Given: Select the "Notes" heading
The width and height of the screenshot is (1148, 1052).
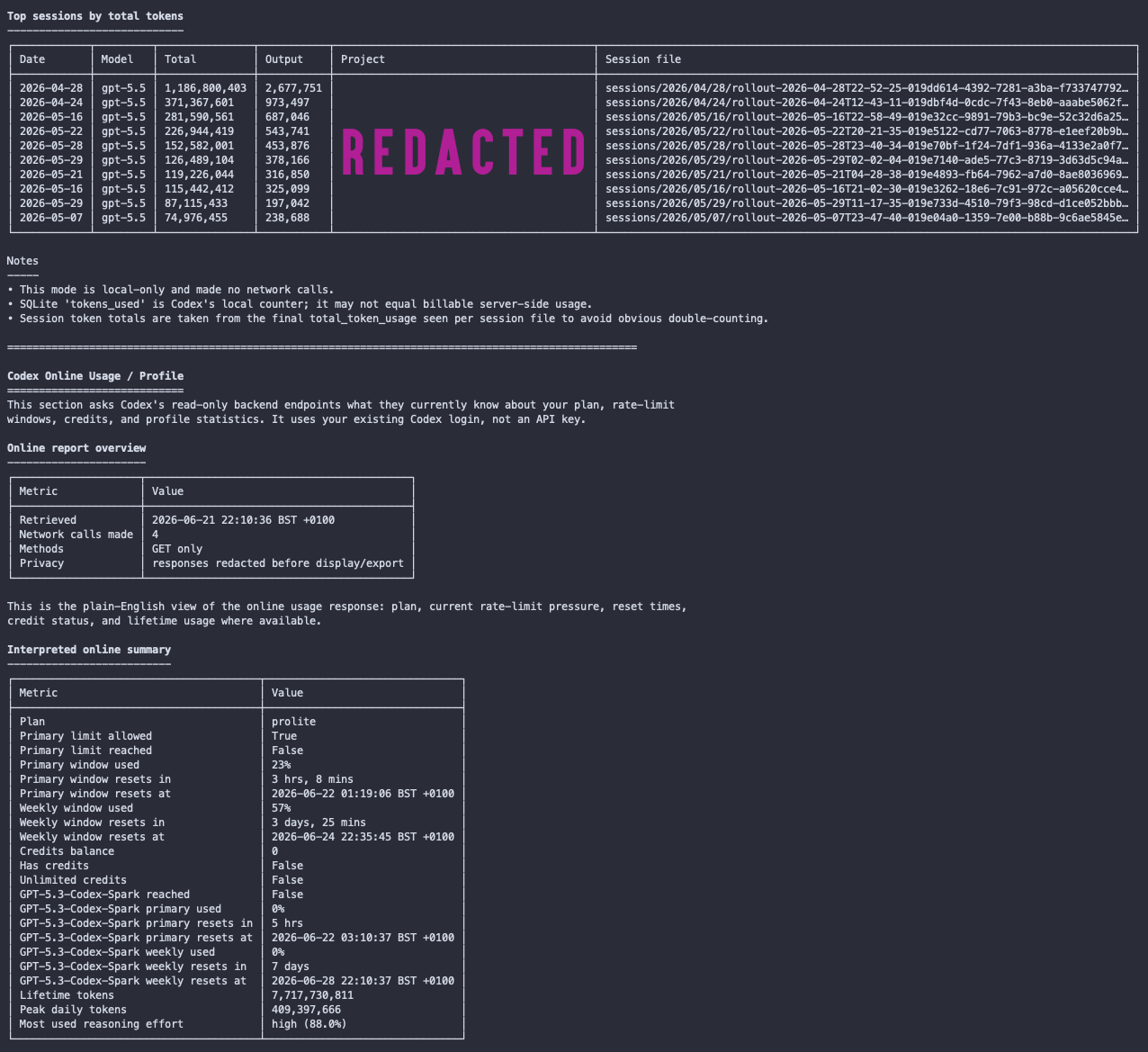Looking at the screenshot, I should click(x=22, y=261).
